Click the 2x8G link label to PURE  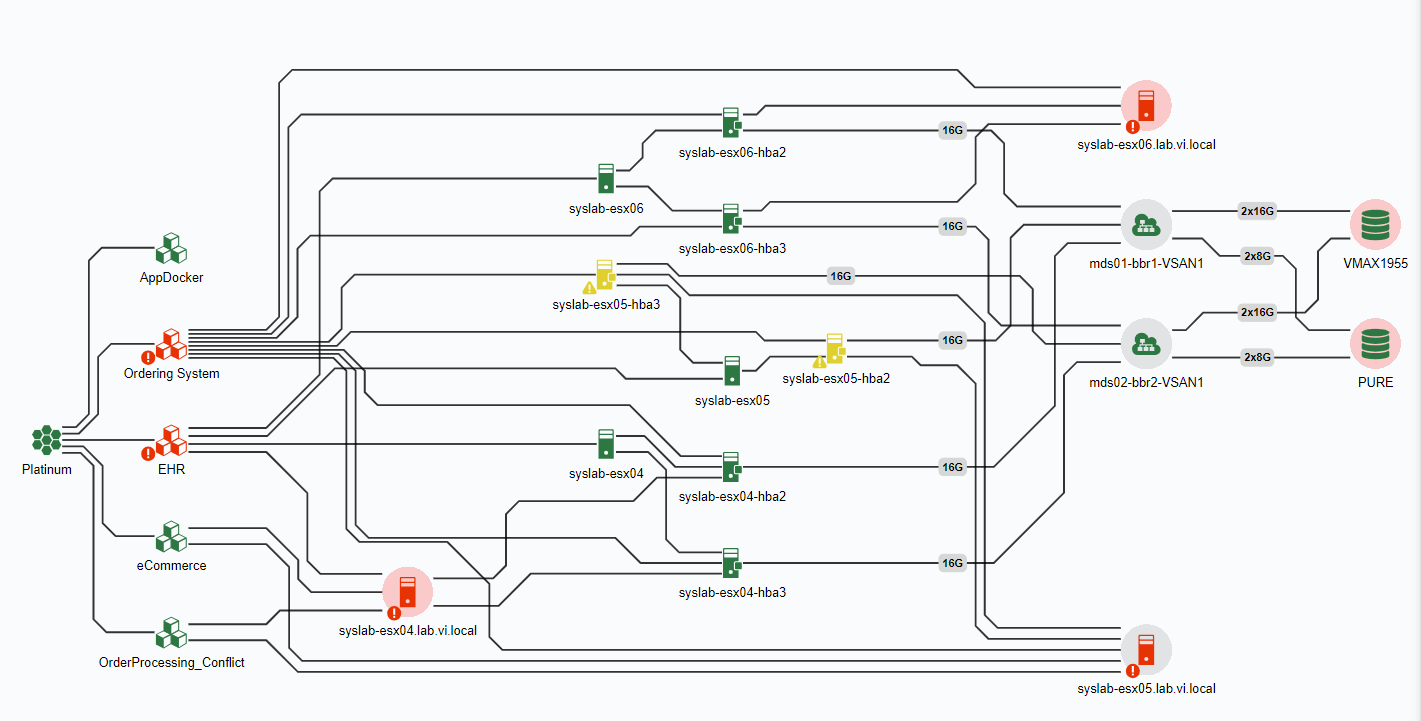(x=1257, y=357)
